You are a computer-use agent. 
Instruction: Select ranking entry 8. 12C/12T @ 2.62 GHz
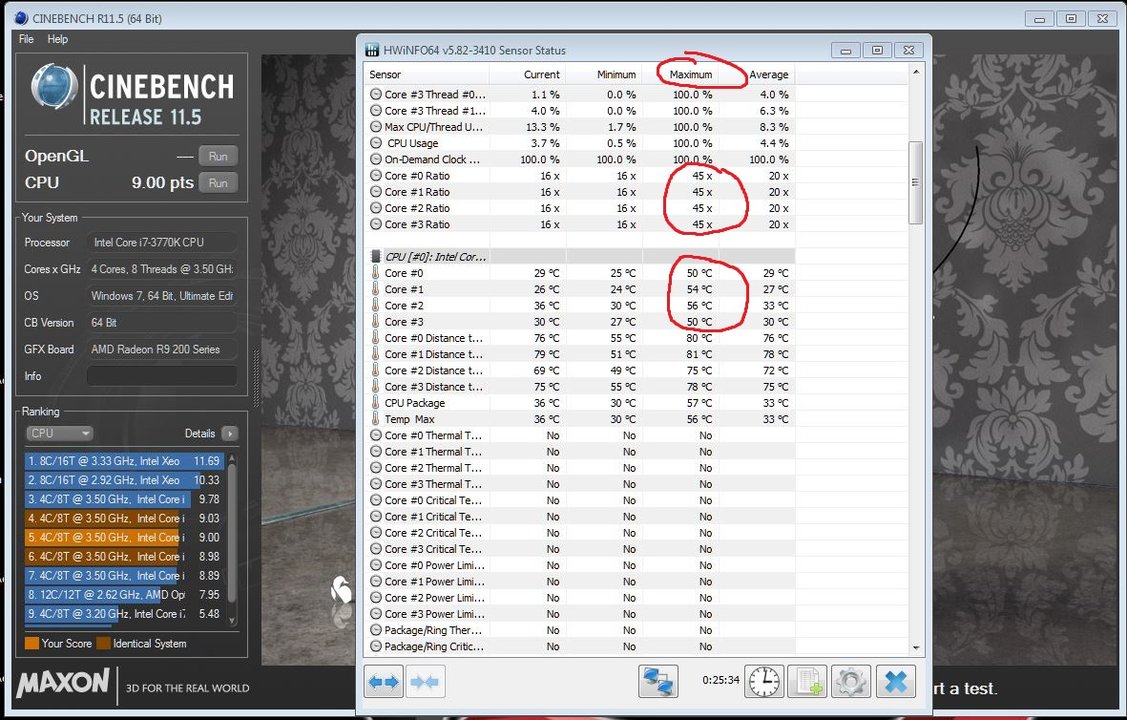point(124,595)
